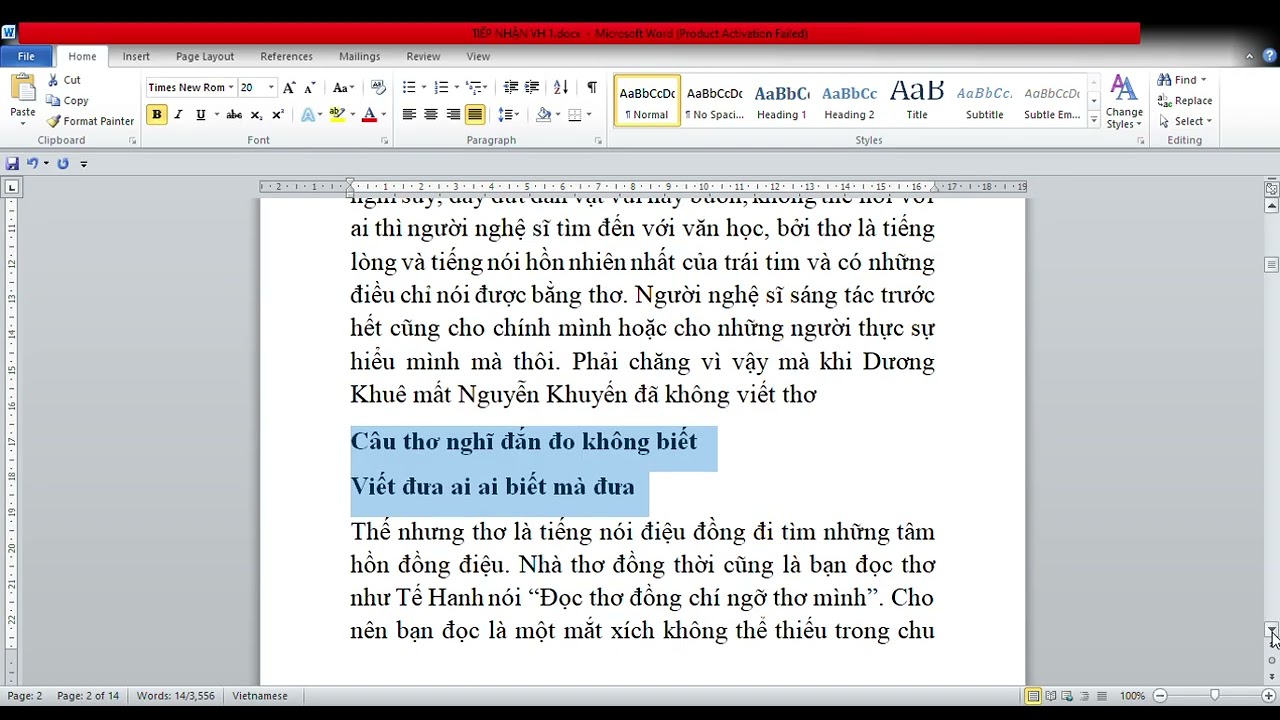1280x720 pixels.
Task: Open Paragraph dialog launcher
Action: [599, 141]
